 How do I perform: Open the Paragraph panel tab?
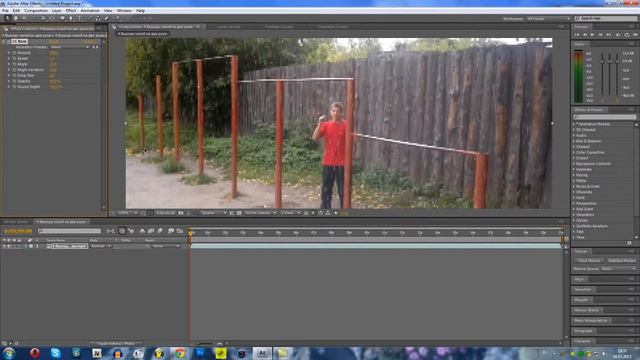(x=583, y=331)
